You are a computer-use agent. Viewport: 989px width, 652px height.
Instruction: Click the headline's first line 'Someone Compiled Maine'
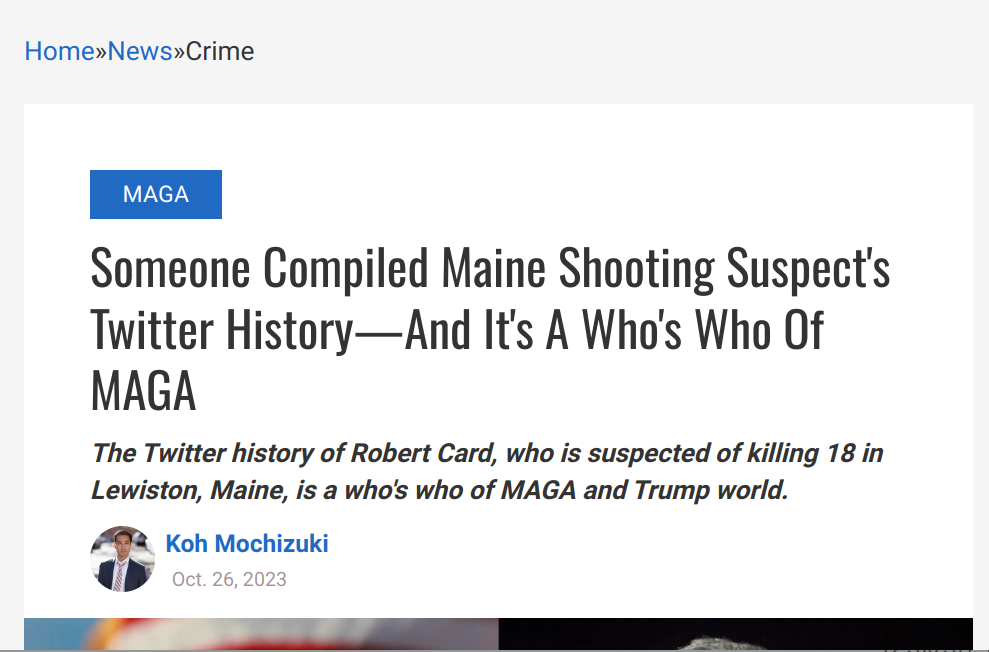tap(318, 268)
